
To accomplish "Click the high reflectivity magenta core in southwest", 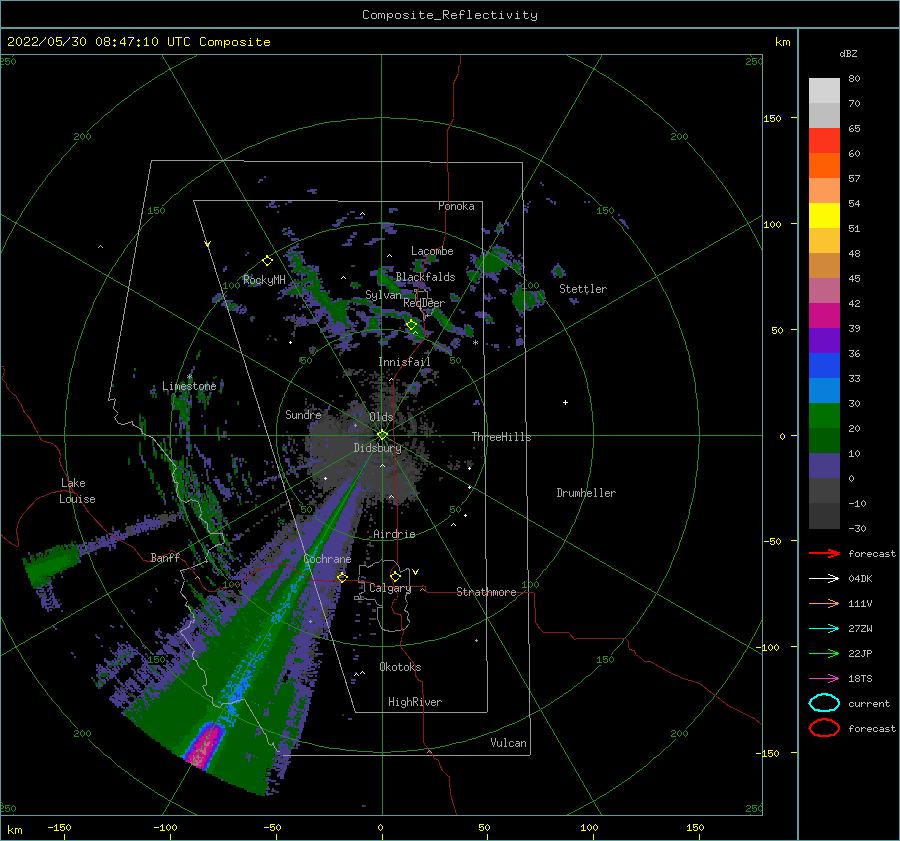I will pyautogui.click(x=205, y=745).
